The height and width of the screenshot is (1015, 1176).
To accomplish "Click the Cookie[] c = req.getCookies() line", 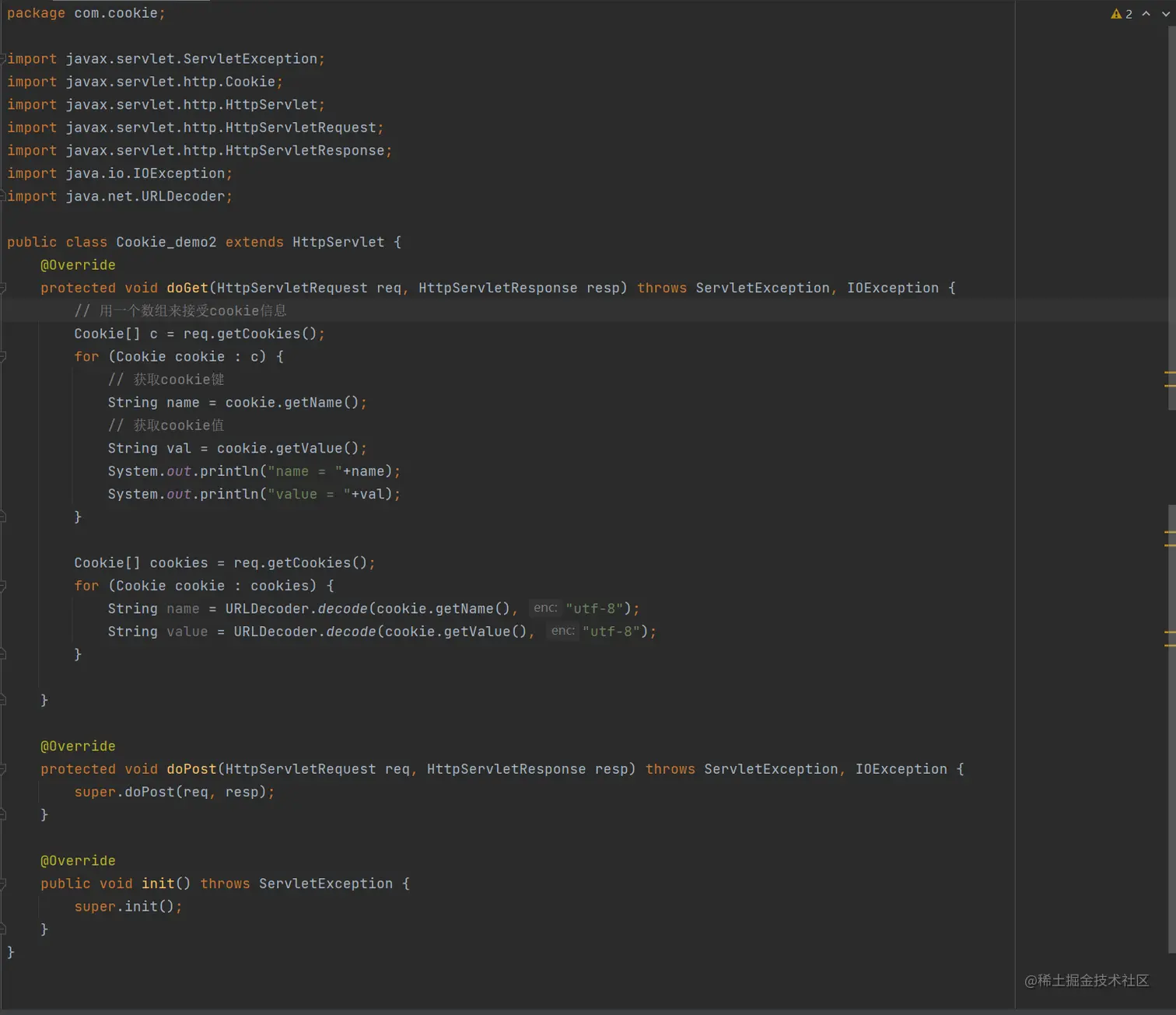I will (x=199, y=334).
